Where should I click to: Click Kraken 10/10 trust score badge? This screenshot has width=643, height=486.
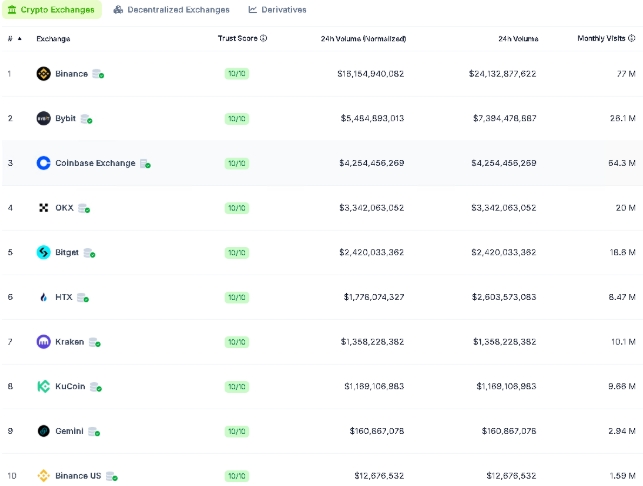click(237, 342)
